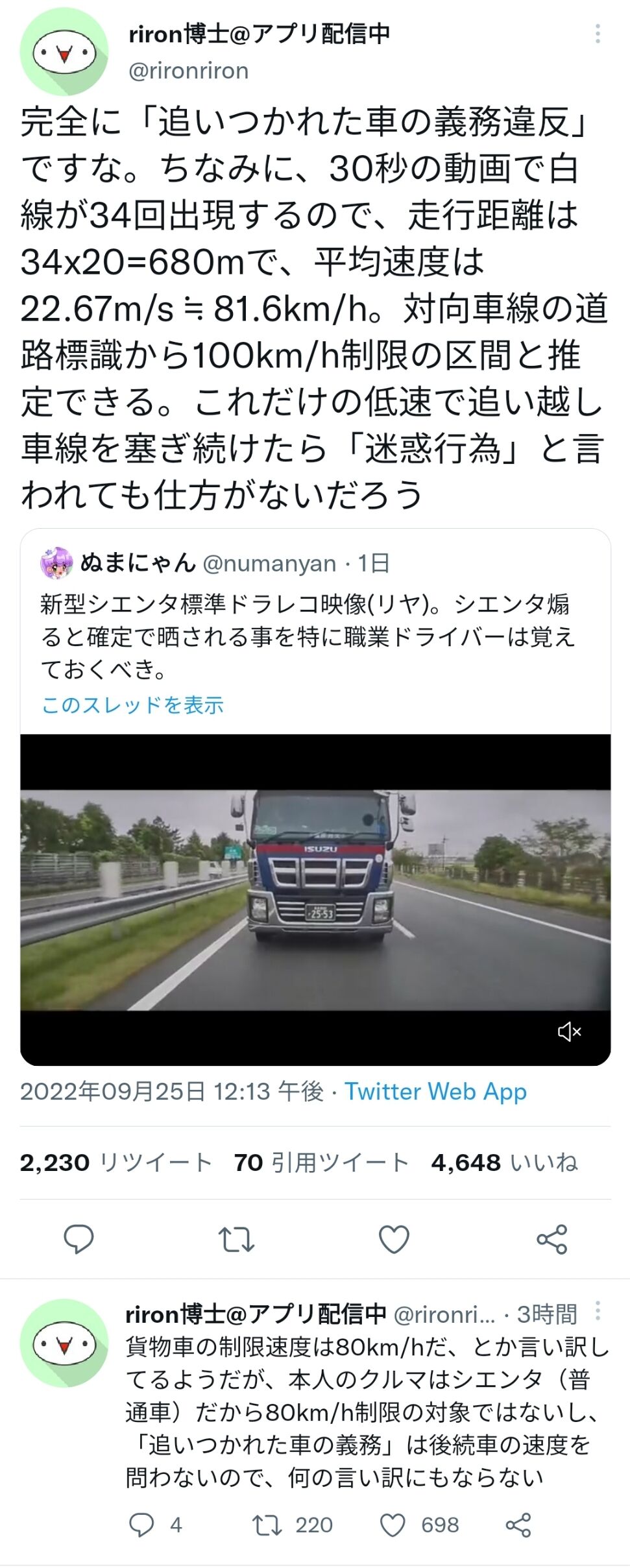Retweet the main tweet
This screenshot has height=1568, width=630.
coord(236,1239)
